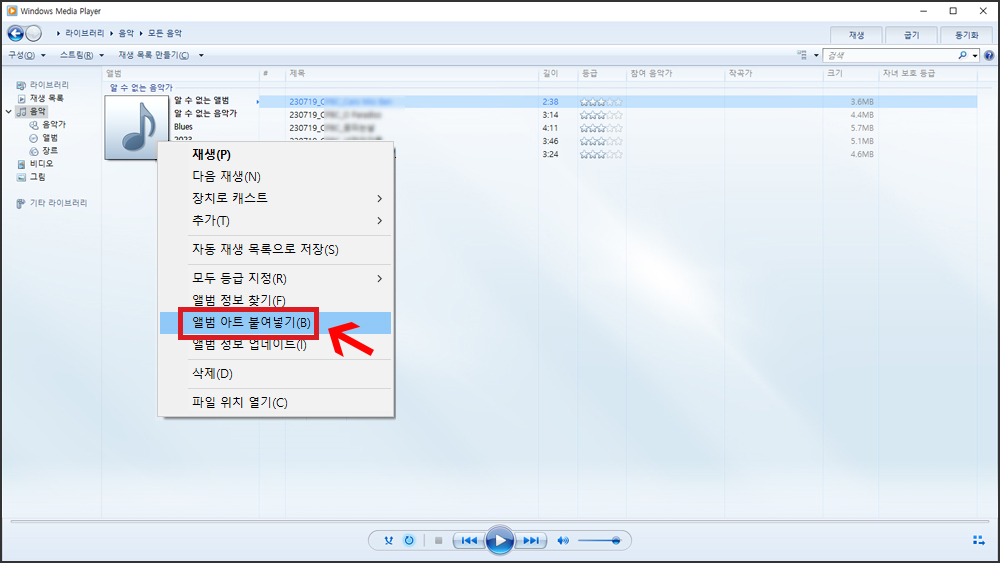1000x563 pixels.
Task: Select 그림 in the navigation pane
Action: [x=31, y=177]
